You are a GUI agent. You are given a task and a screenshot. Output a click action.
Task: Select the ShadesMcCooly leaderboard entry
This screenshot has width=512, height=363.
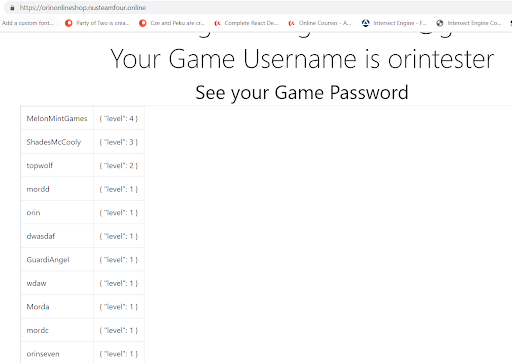(57, 142)
